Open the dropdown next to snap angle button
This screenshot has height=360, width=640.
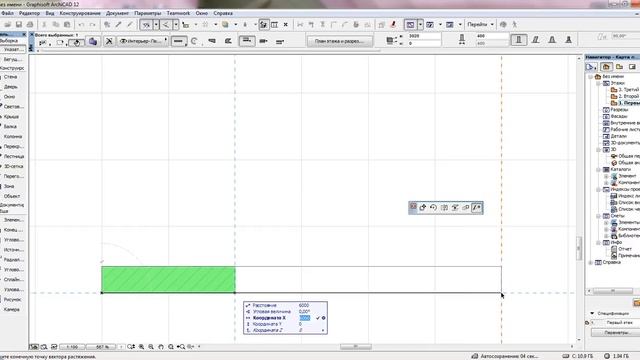[176, 25]
